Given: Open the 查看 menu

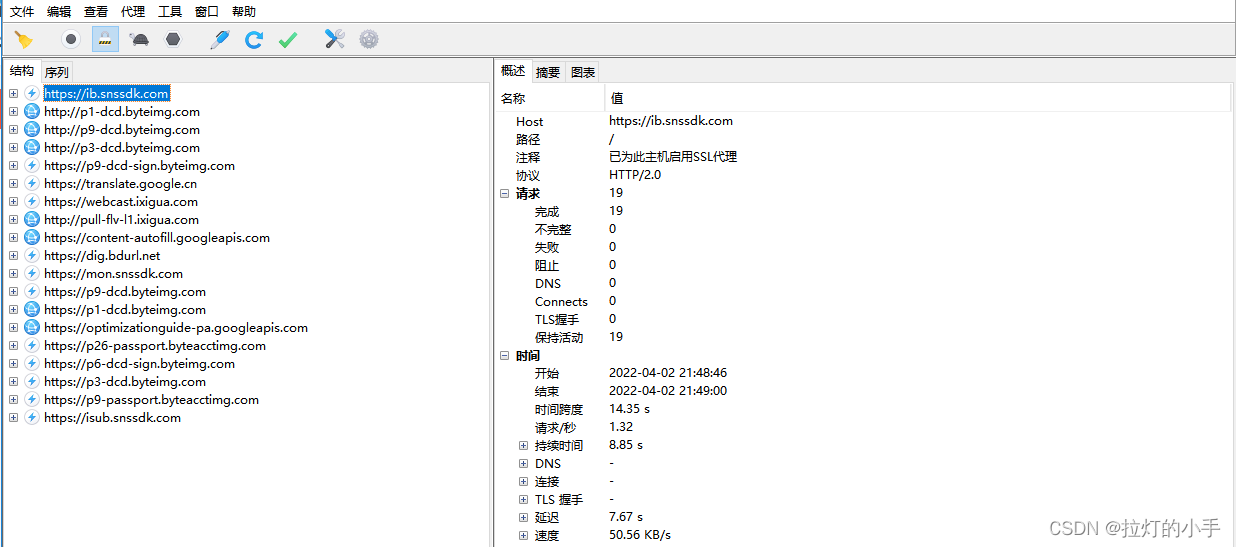Looking at the screenshot, I should 96,12.
